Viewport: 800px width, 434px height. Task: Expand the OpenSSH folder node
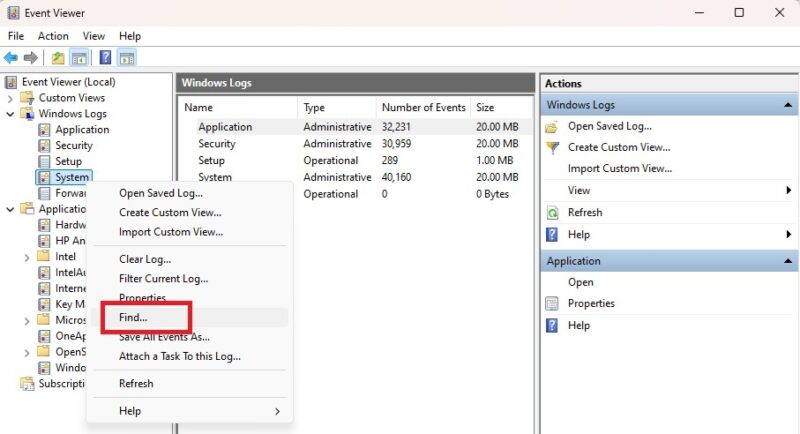pyautogui.click(x=27, y=352)
